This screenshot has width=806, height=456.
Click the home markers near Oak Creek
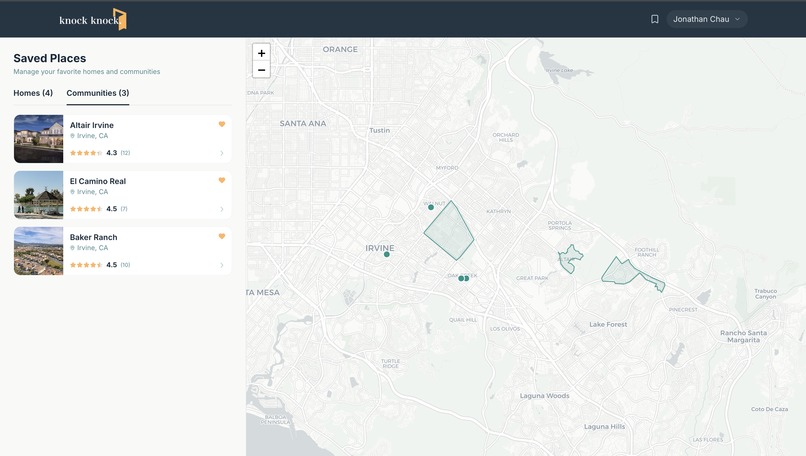tap(464, 278)
